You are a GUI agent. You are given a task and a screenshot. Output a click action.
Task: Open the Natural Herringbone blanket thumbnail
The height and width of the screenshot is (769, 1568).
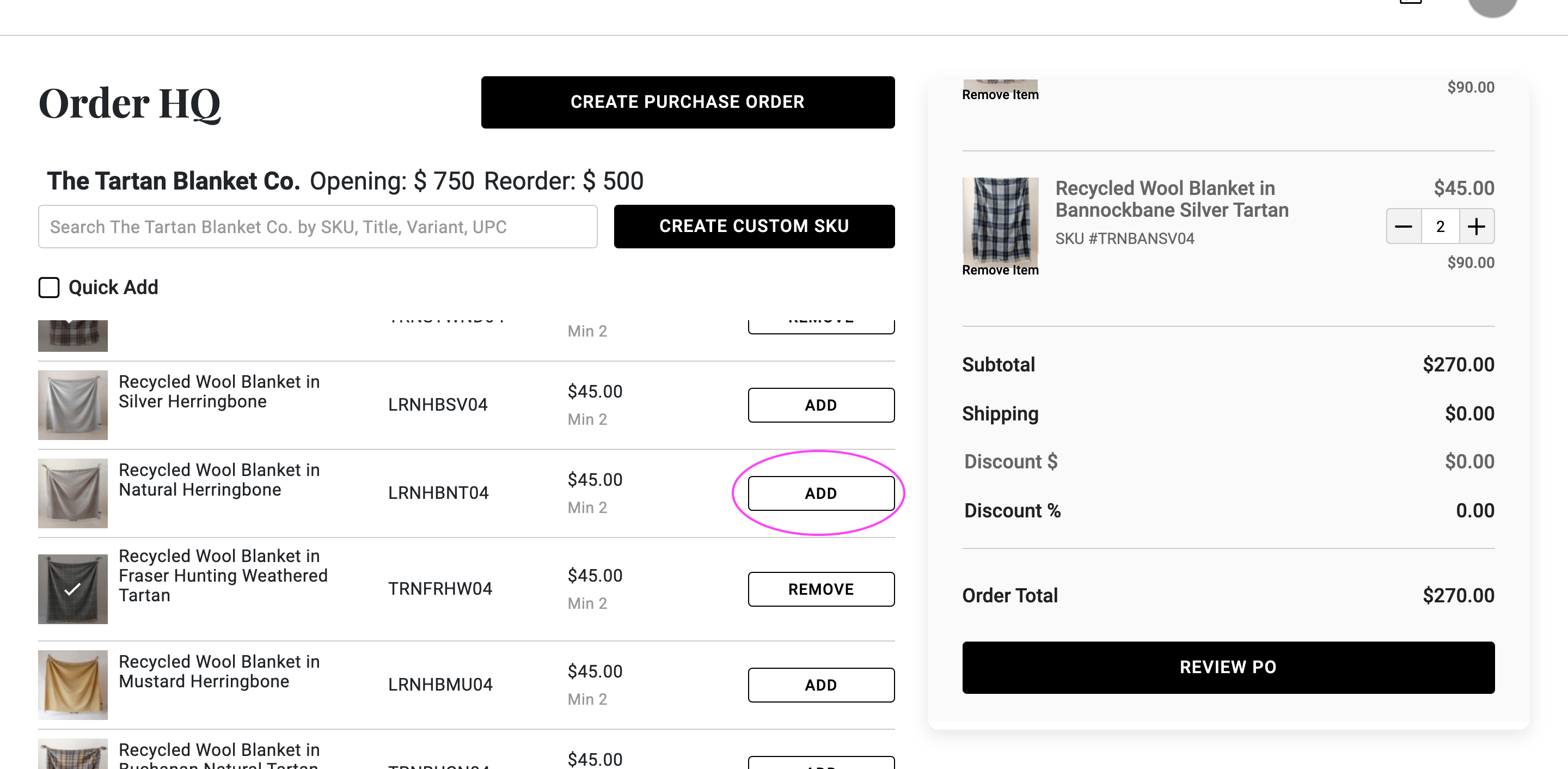72,493
